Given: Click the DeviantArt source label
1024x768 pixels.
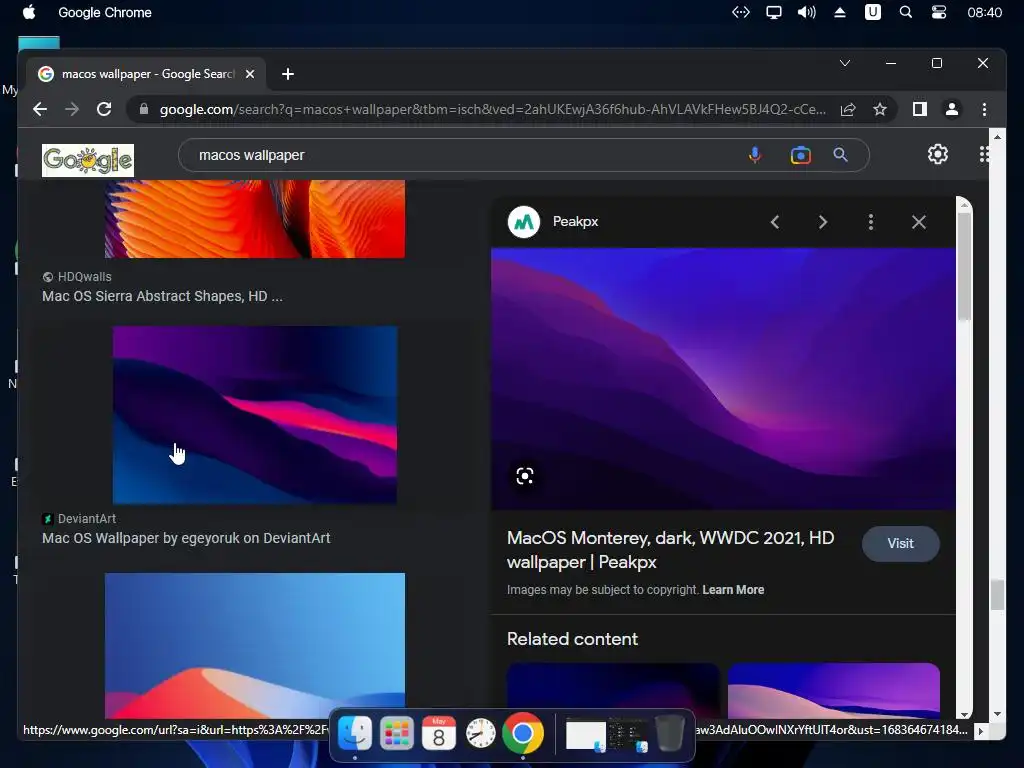Looking at the screenshot, I should (x=87, y=519).
